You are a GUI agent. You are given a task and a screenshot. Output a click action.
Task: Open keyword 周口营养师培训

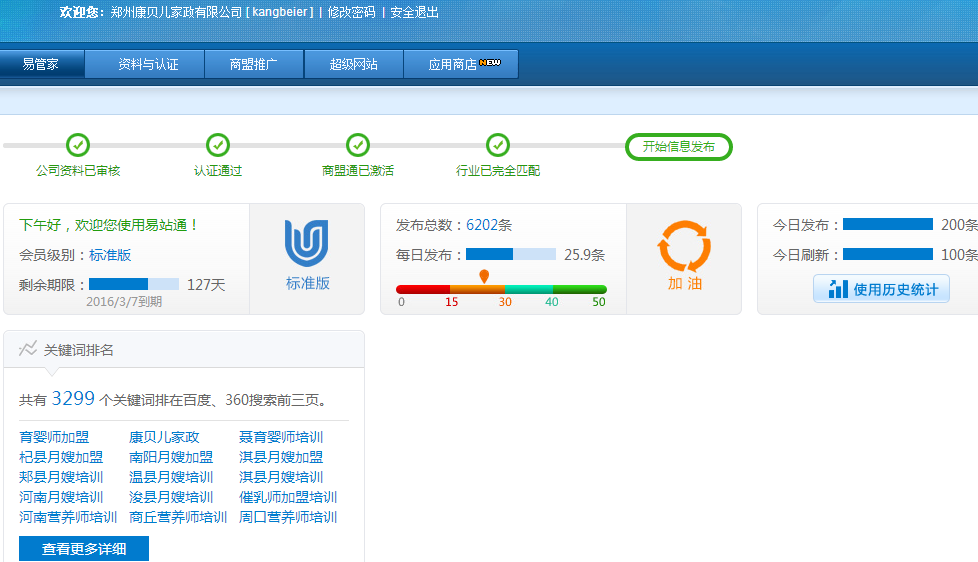288,517
